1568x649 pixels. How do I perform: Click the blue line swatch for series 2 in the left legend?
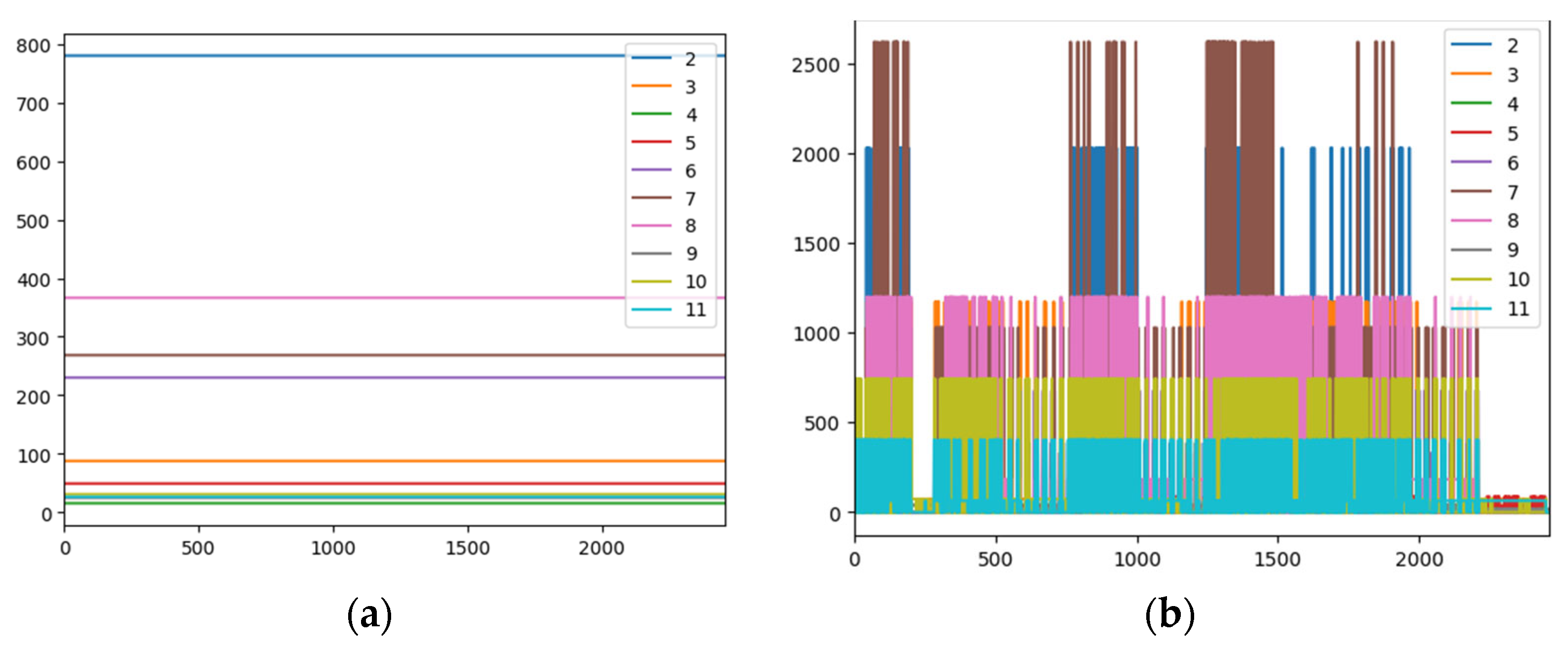pyautogui.click(x=651, y=58)
